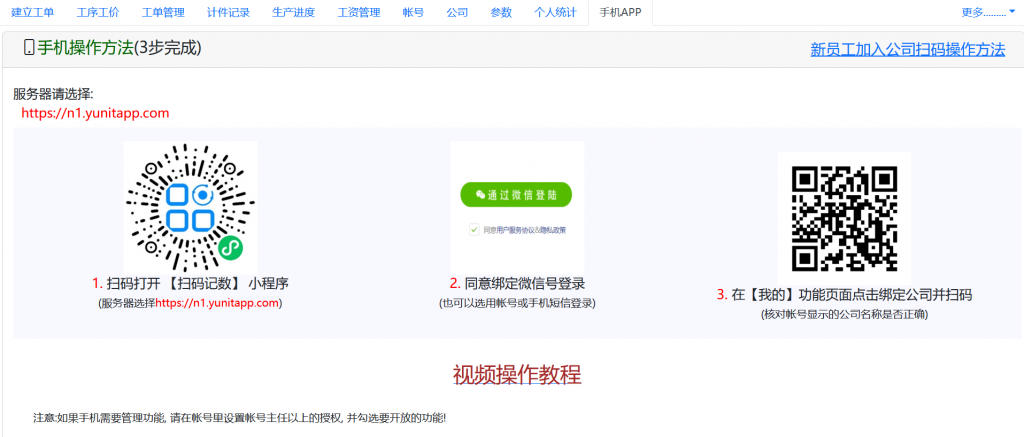Click the 服务器请选择 label
The width and height of the screenshot is (1024, 437).
click(54, 94)
